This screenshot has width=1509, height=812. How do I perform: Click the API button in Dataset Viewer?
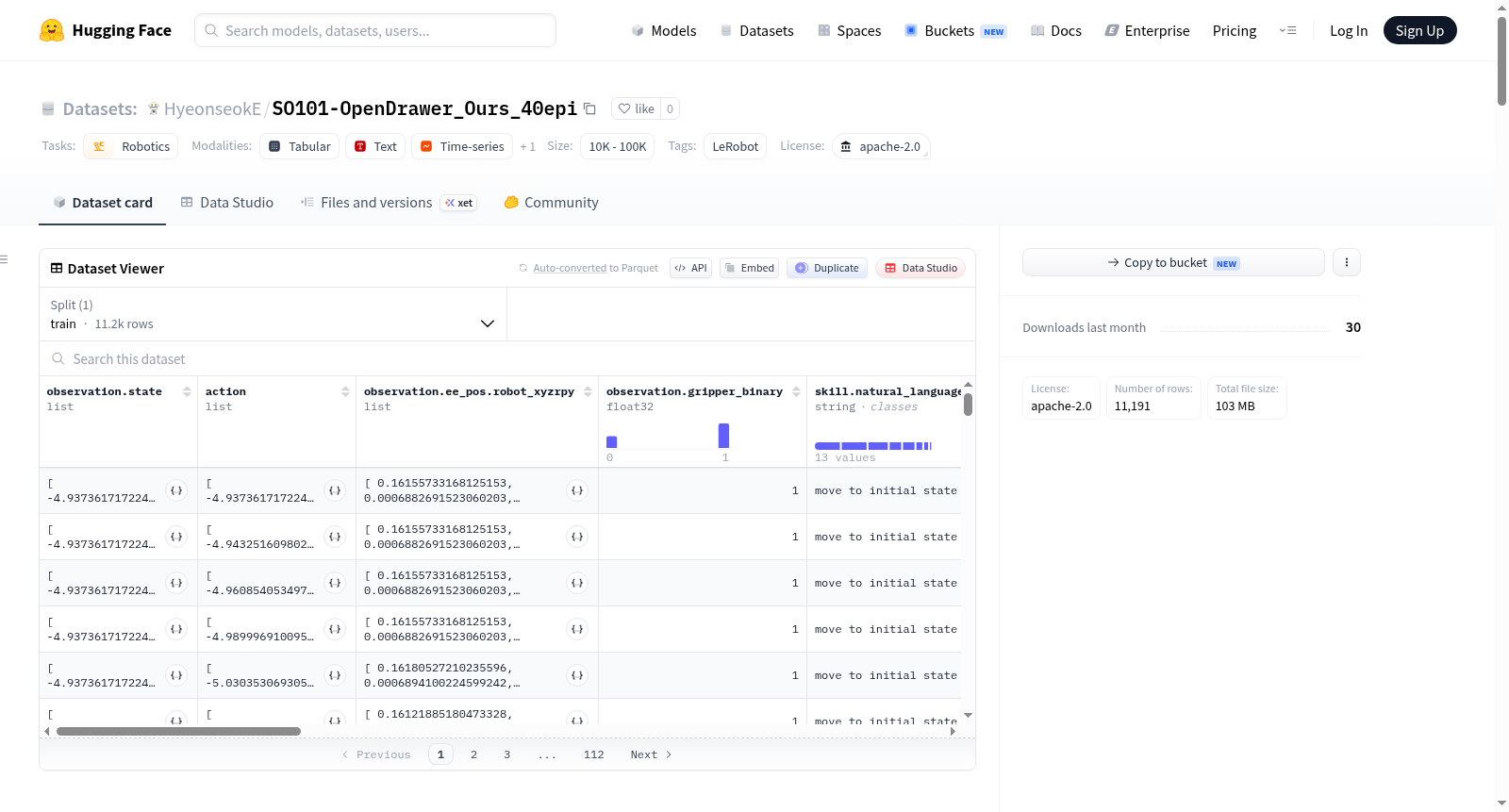coord(690,268)
